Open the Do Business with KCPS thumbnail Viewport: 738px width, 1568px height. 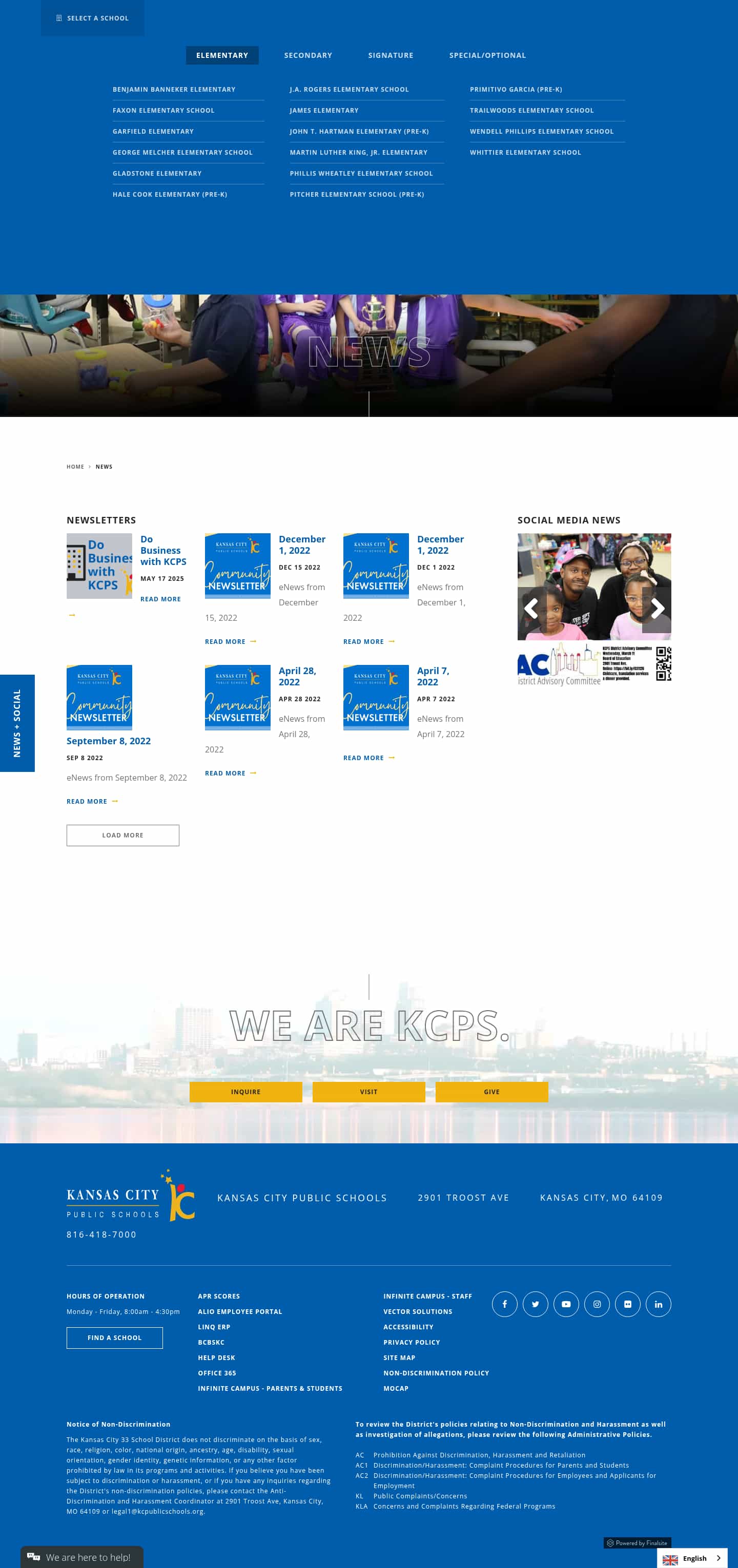pyautogui.click(x=99, y=566)
